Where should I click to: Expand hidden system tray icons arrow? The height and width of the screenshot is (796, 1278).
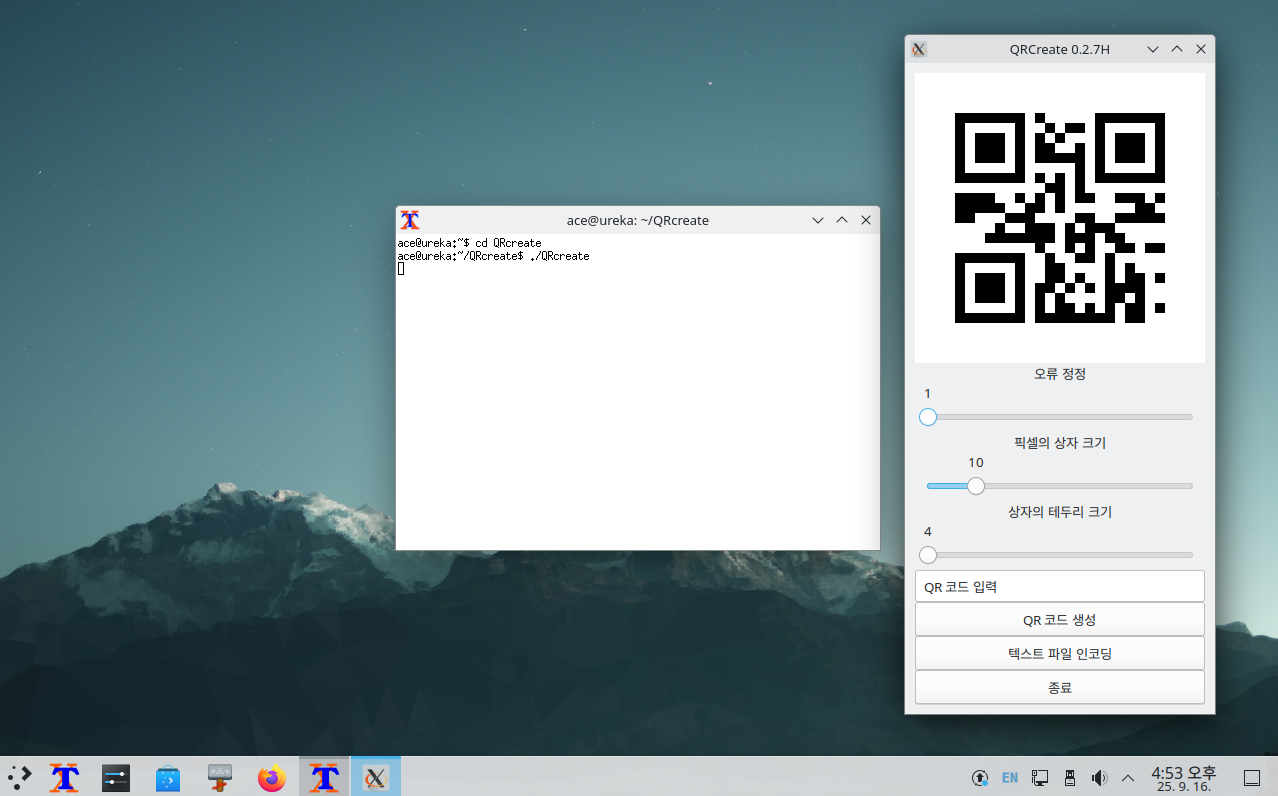point(1128,777)
